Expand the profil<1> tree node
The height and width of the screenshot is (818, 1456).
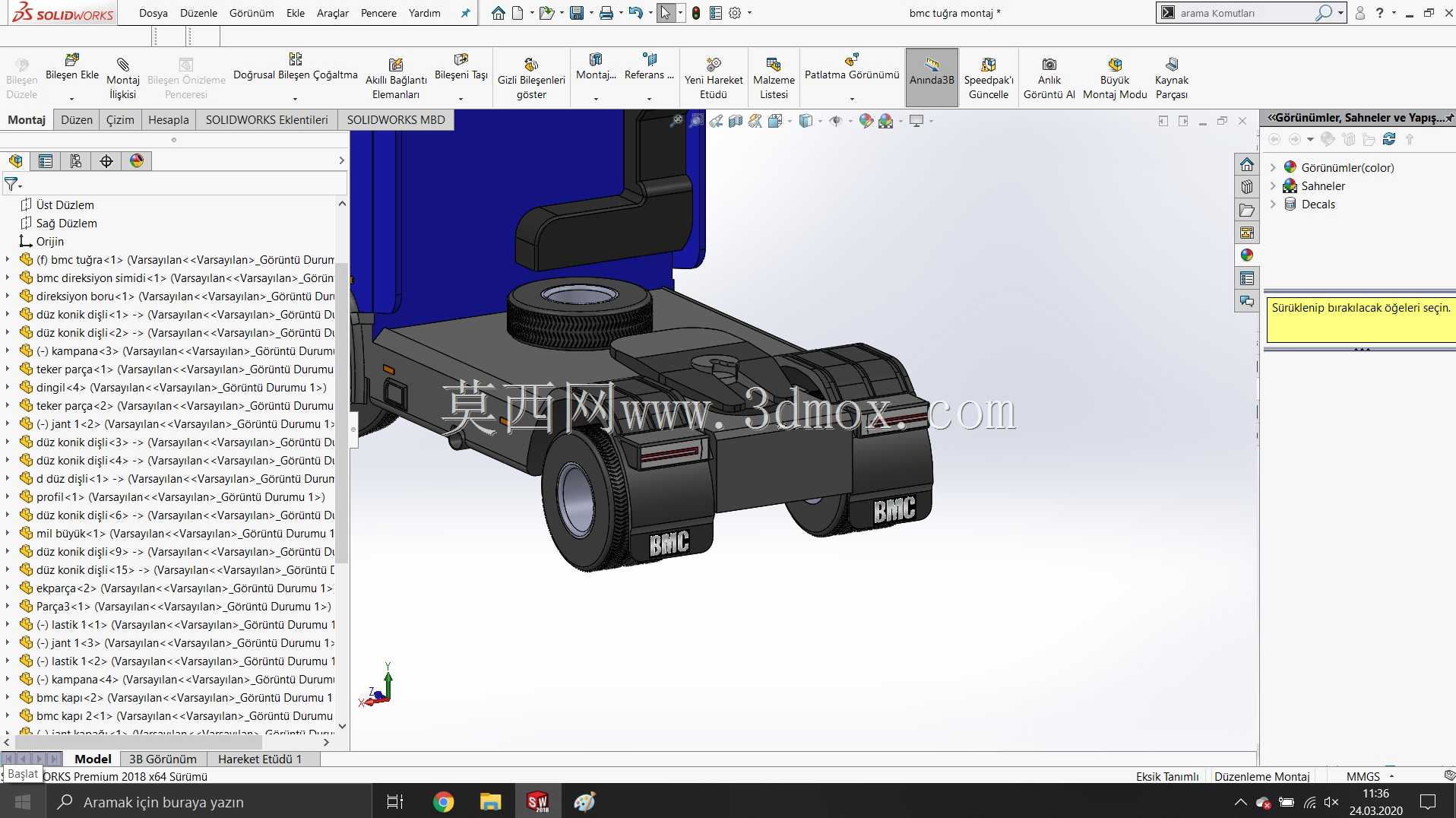pyautogui.click(x=8, y=497)
